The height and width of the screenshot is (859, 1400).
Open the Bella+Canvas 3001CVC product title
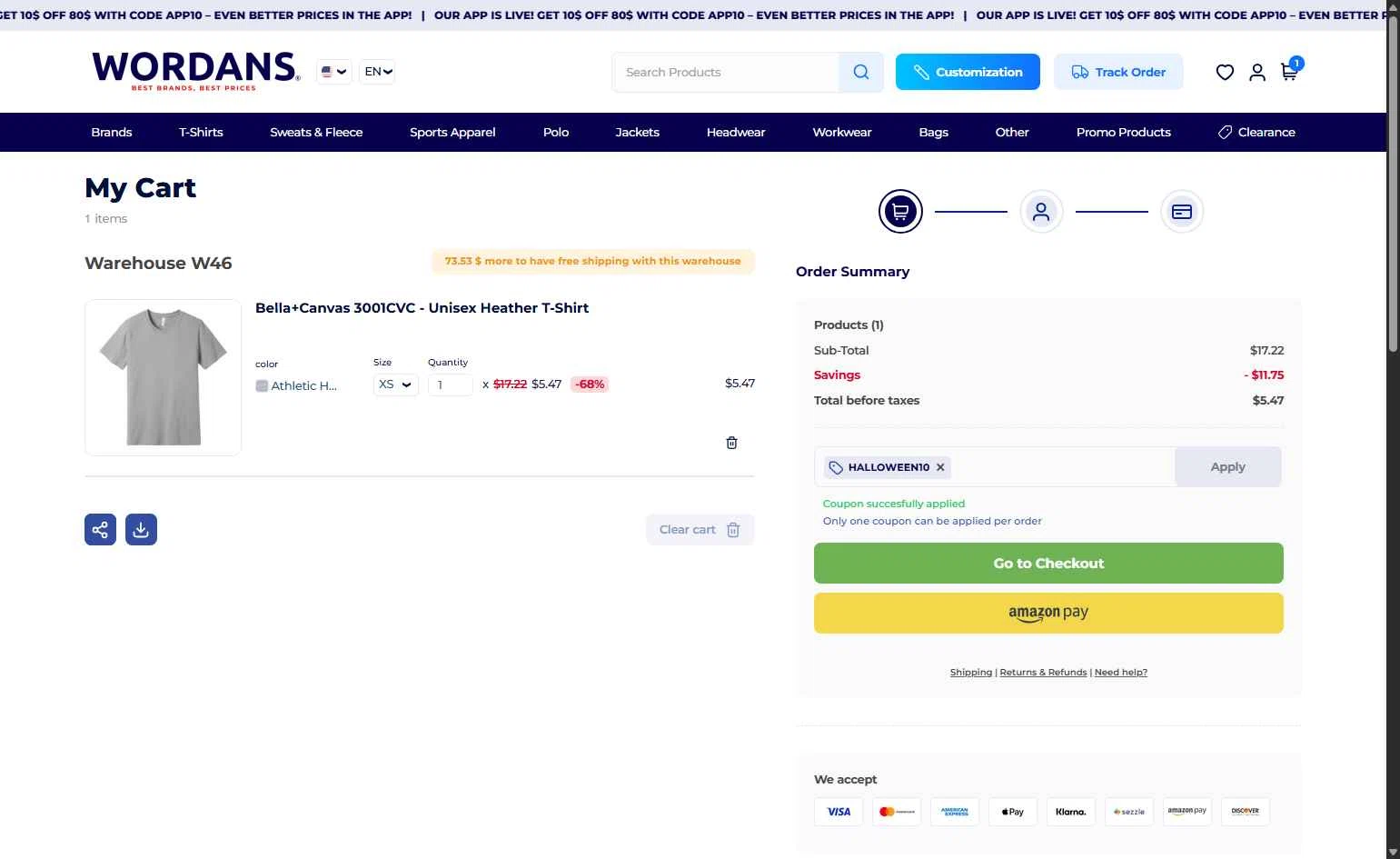click(x=422, y=307)
